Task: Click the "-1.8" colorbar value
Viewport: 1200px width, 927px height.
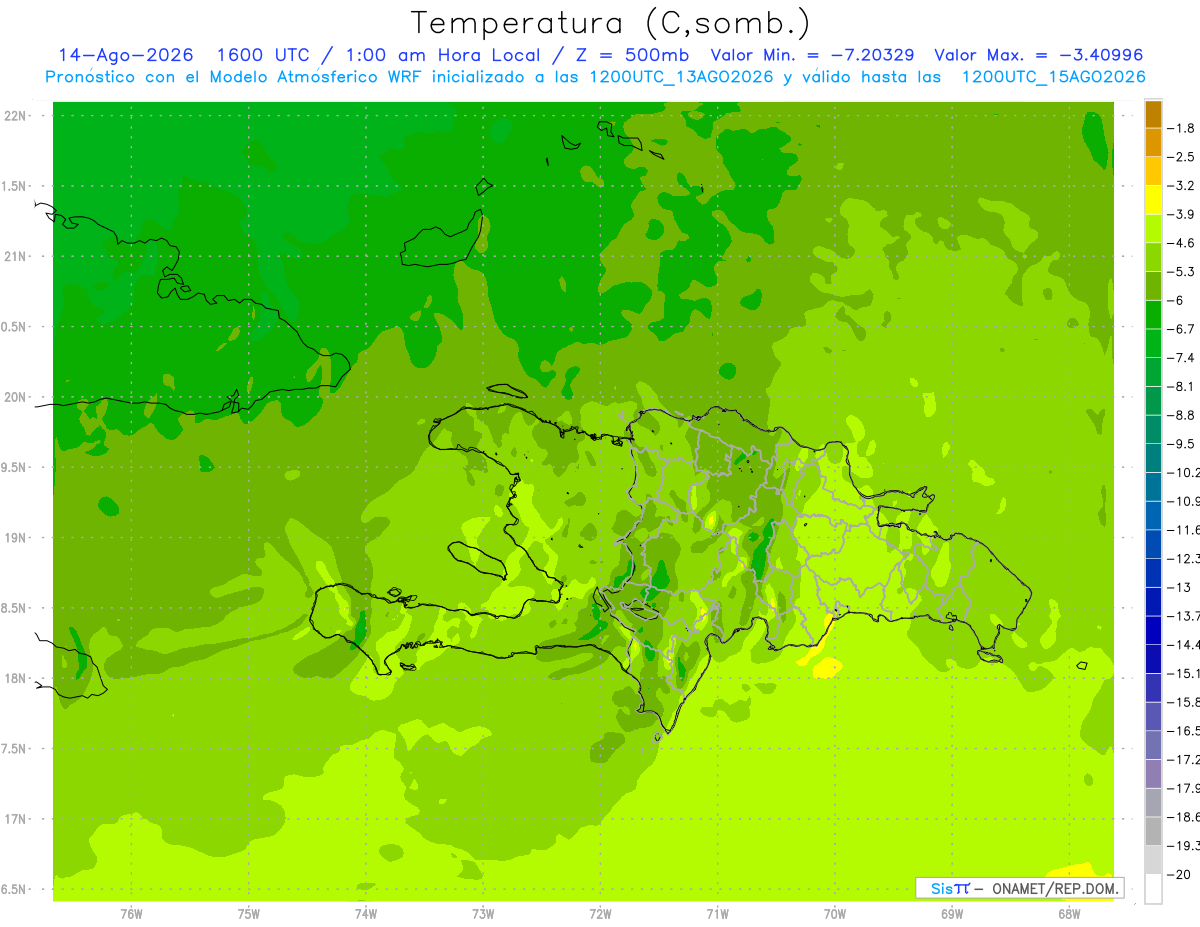Action: tap(1182, 128)
